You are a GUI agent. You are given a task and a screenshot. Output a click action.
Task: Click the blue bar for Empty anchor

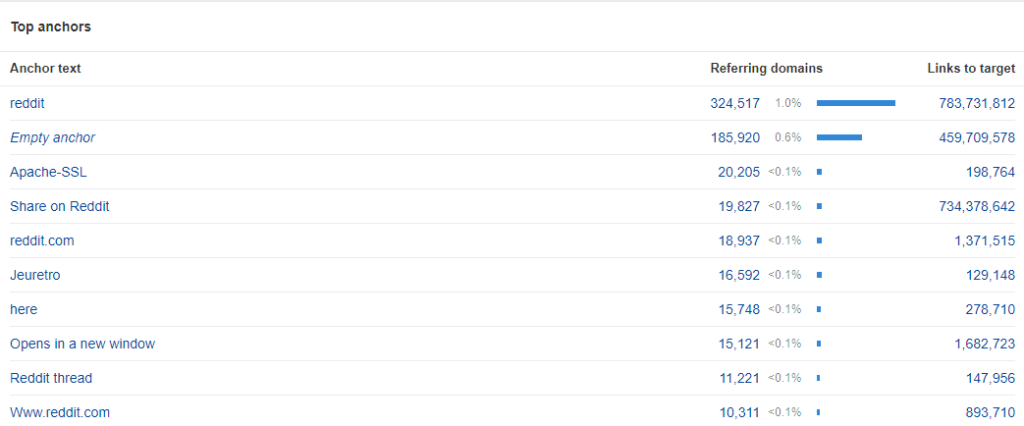pyautogui.click(x=839, y=137)
